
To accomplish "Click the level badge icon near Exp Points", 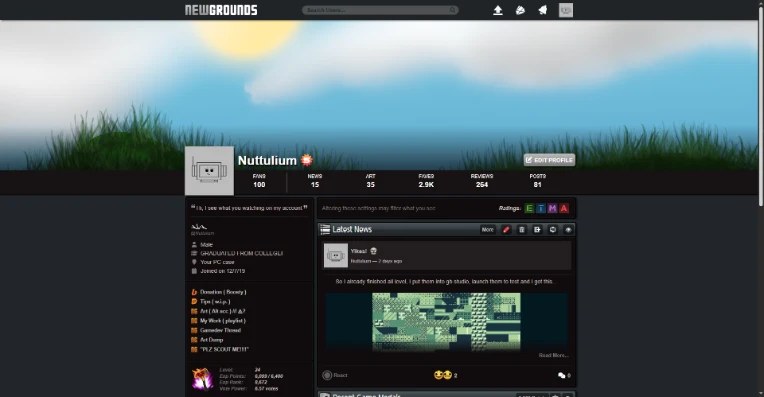I will 202,379.
